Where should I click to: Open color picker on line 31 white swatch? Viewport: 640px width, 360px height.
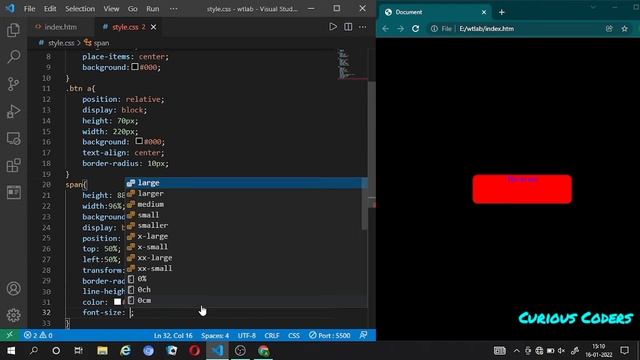[118, 302]
